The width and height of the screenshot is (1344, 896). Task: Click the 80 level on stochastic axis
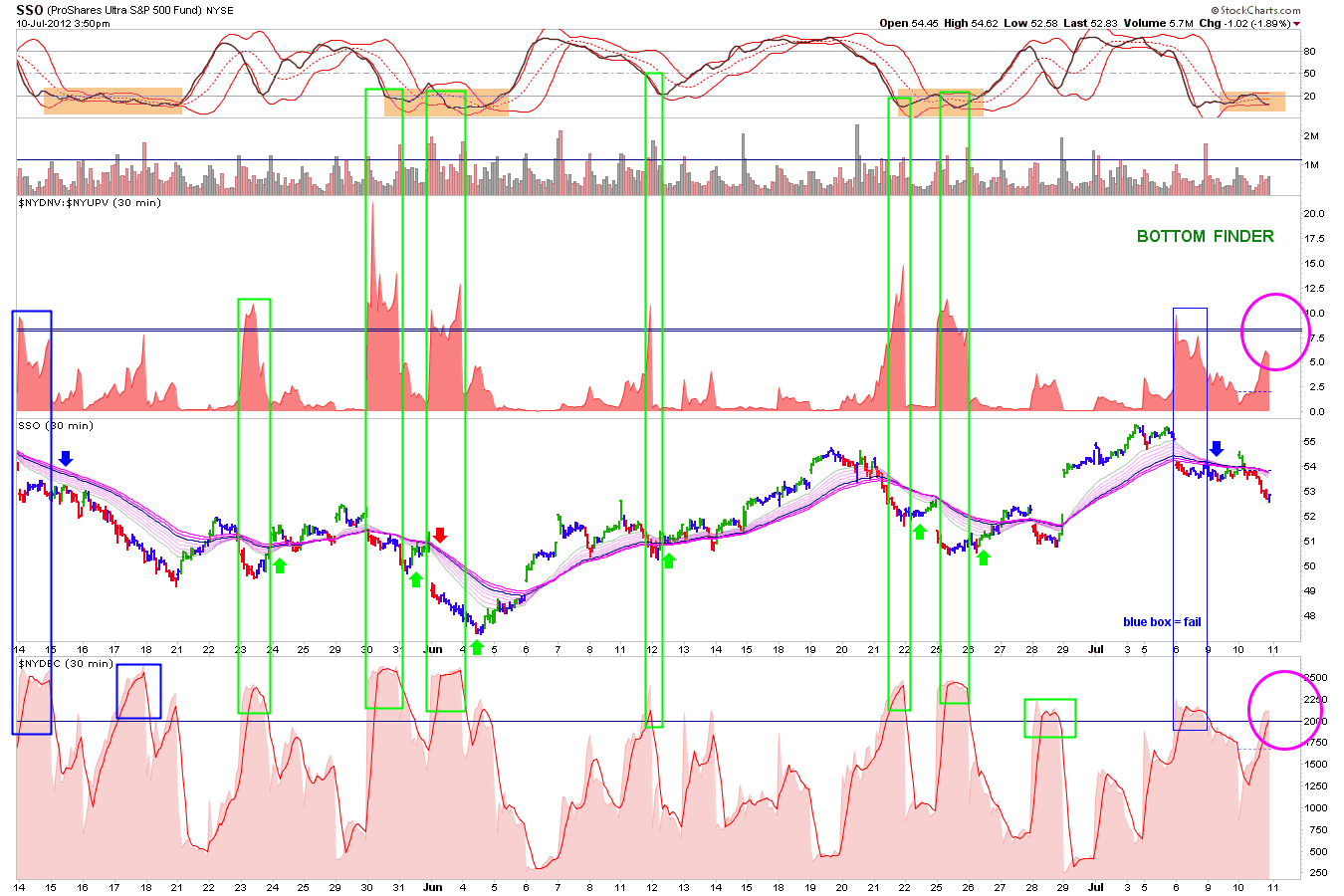pyautogui.click(x=1309, y=52)
